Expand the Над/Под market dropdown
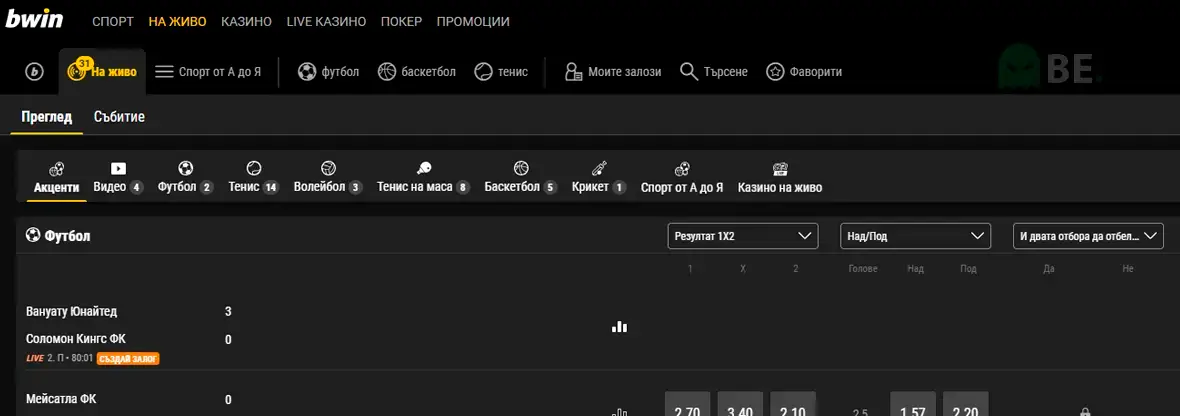This screenshot has height=416, width=1180. click(915, 236)
